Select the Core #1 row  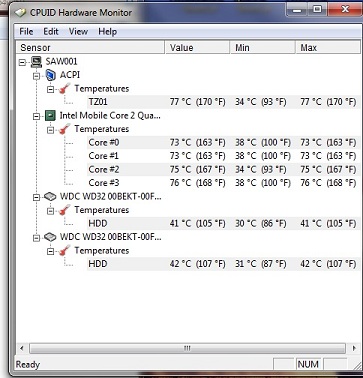point(223,156)
